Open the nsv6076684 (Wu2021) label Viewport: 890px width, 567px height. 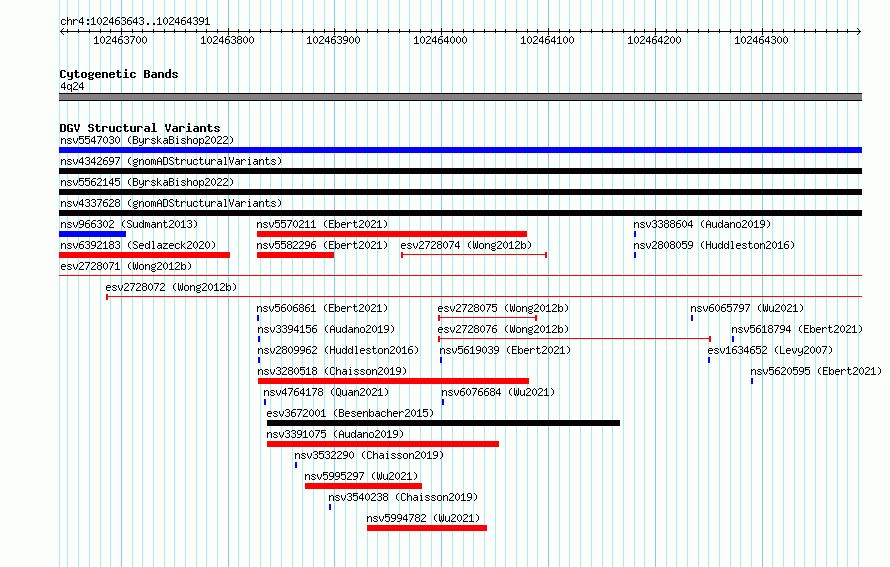click(498, 392)
